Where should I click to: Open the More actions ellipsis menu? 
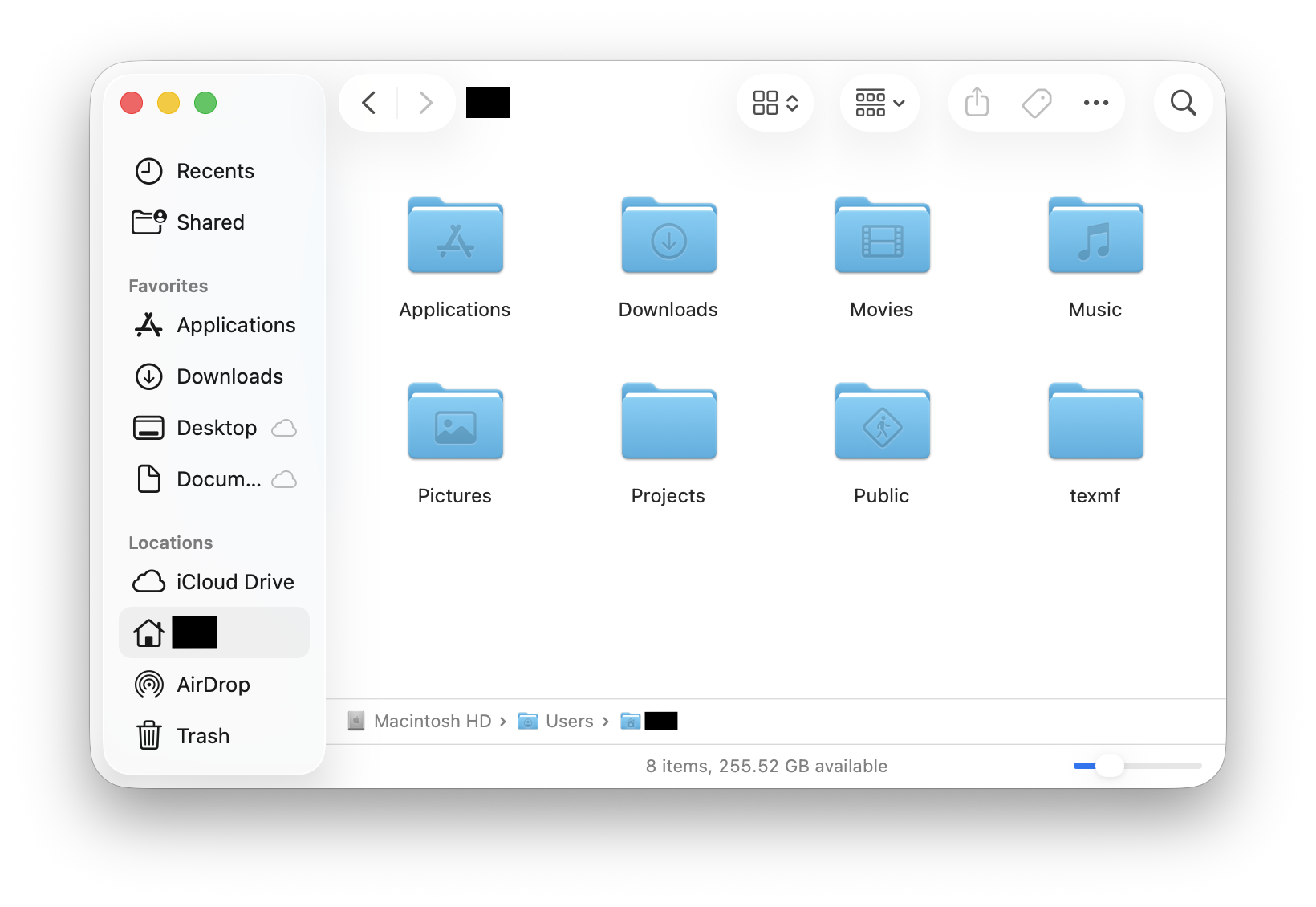point(1096,103)
